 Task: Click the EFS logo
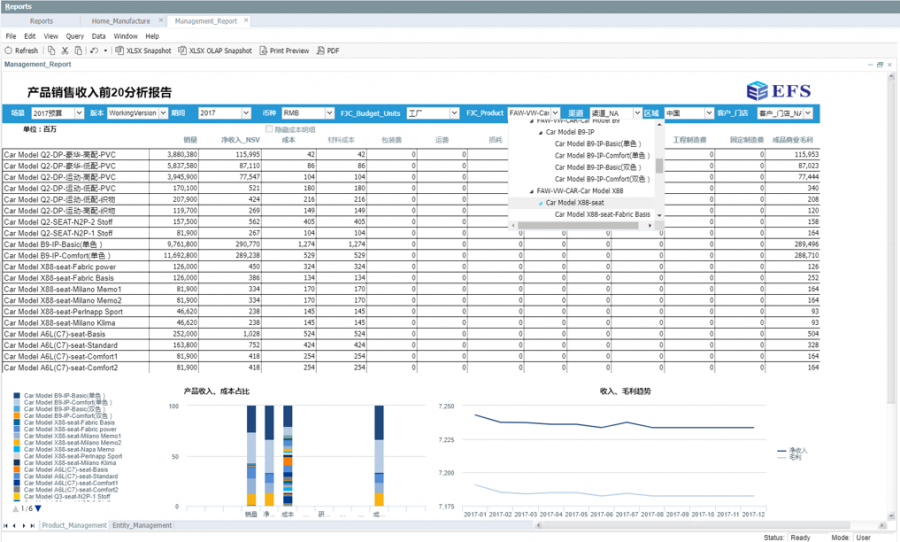[x=779, y=91]
